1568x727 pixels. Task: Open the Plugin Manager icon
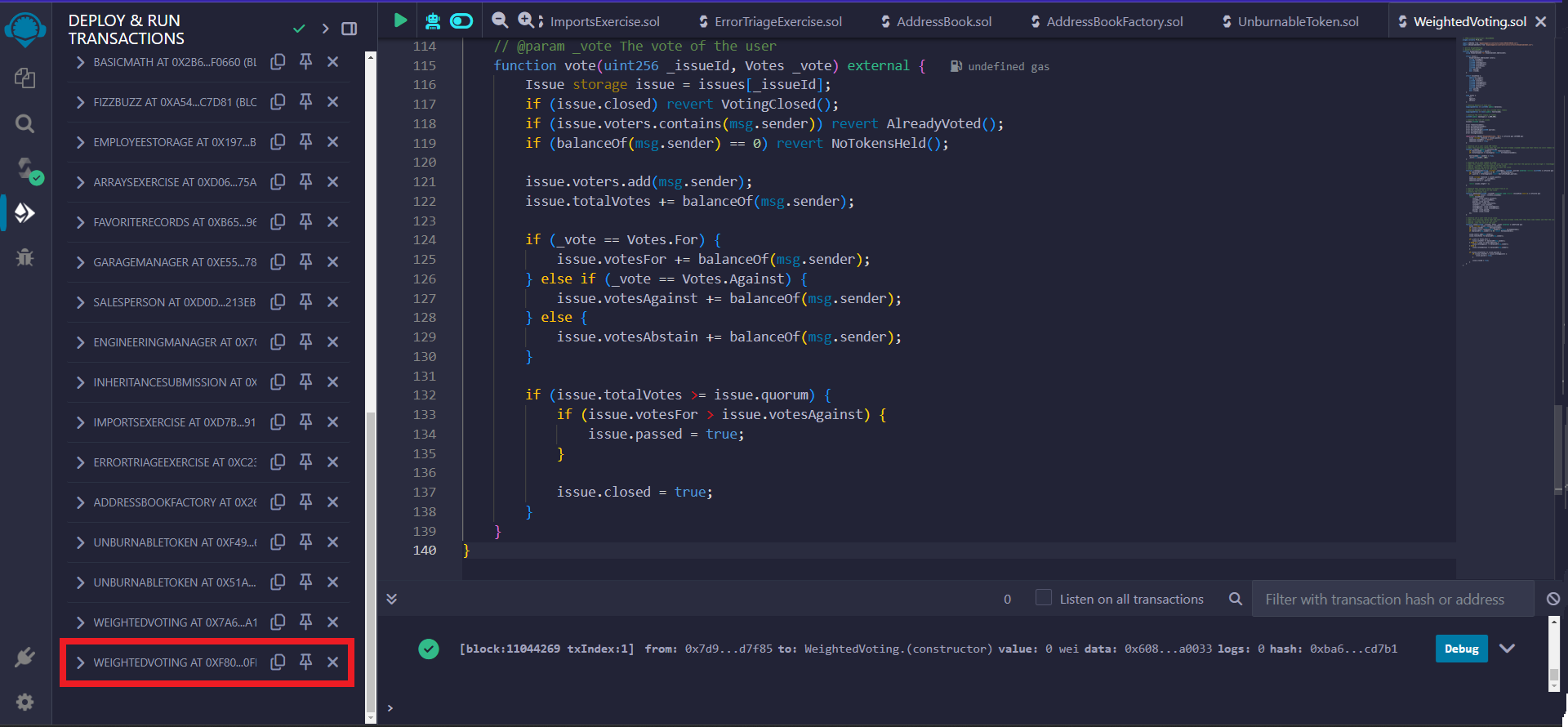[x=24, y=658]
